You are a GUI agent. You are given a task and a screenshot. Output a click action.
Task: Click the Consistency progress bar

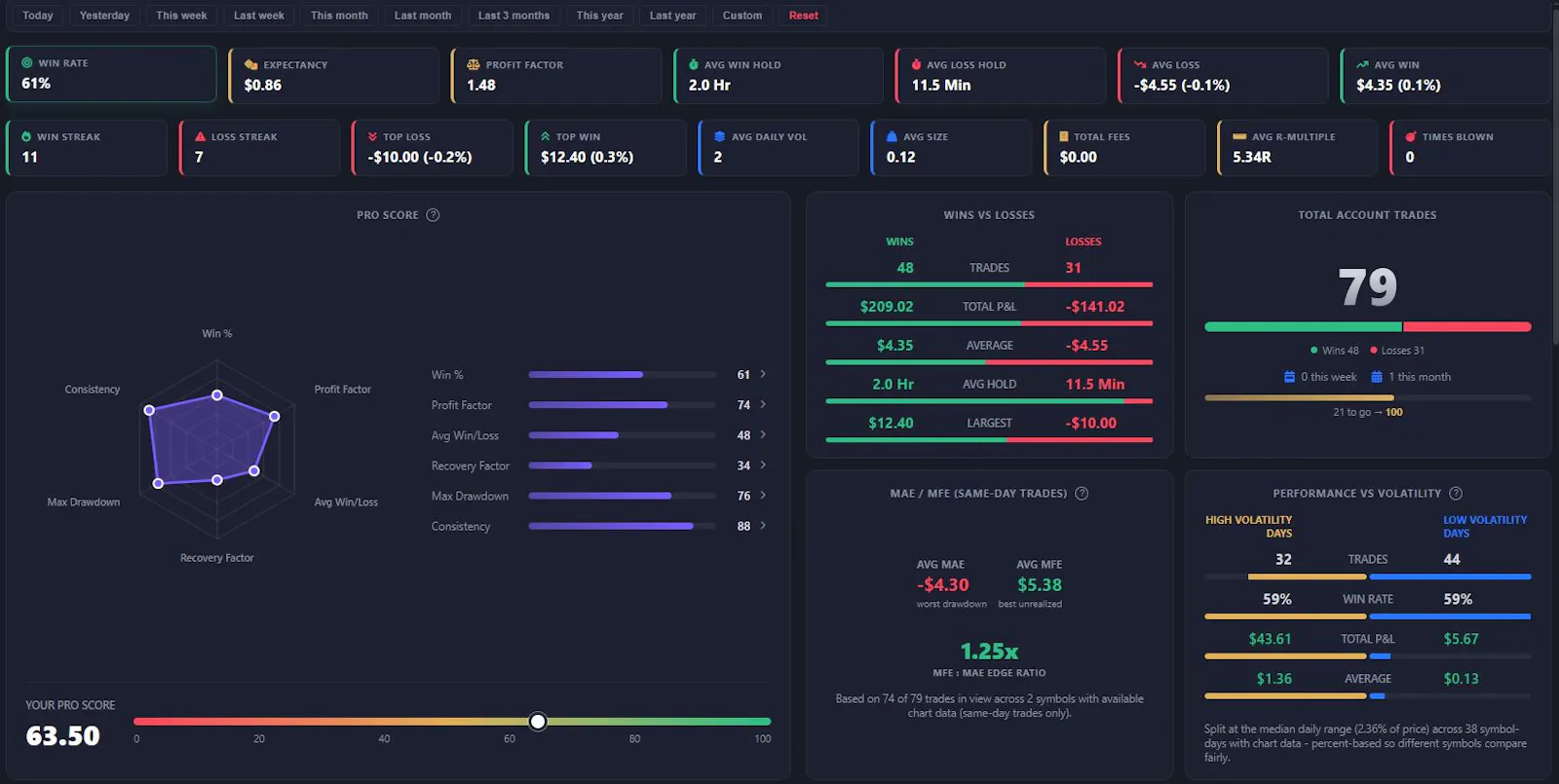(623, 526)
